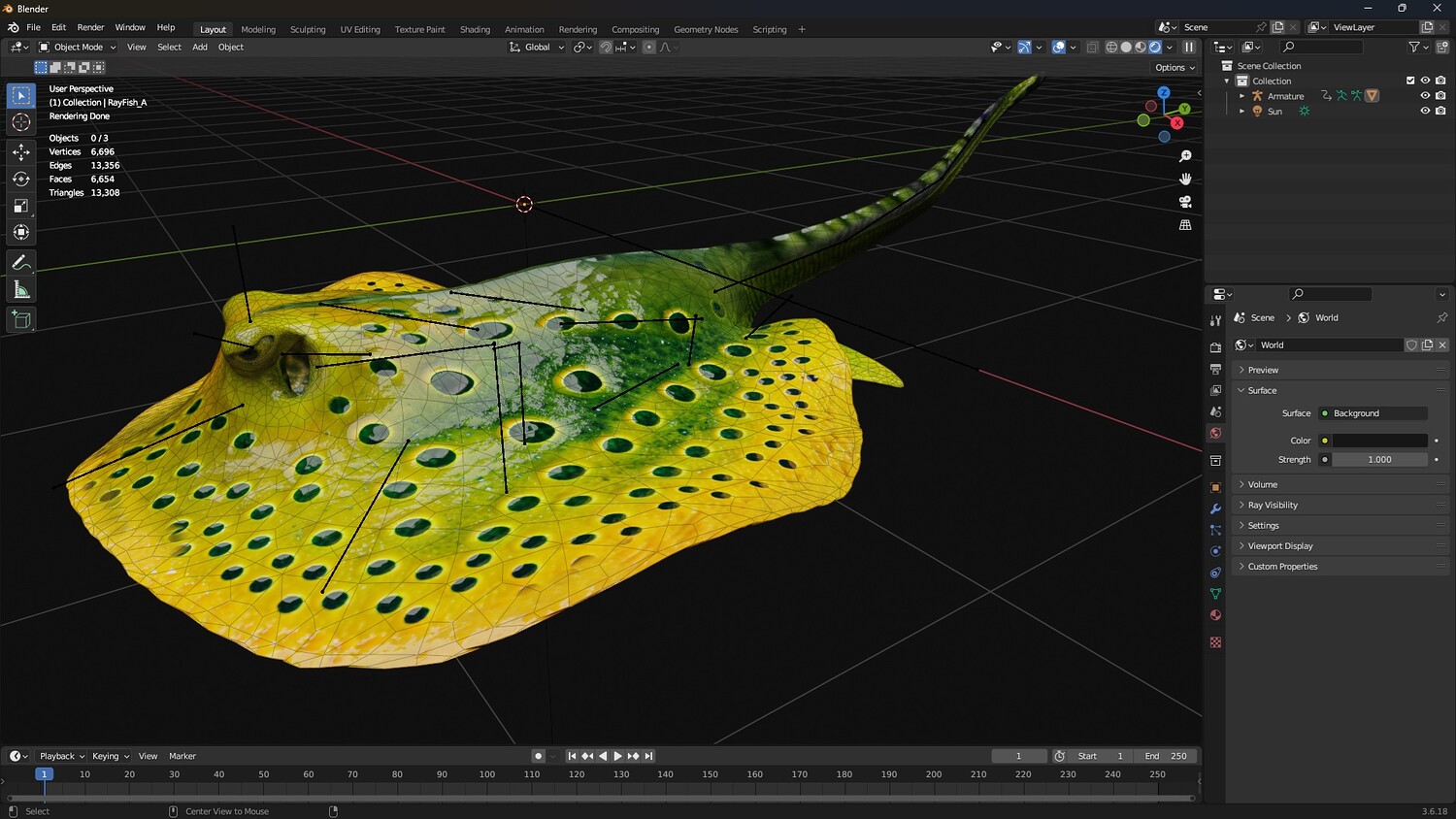The image size is (1456, 819).
Task: Expand the Ray Visibility panel
Action: click(1272, 505)
